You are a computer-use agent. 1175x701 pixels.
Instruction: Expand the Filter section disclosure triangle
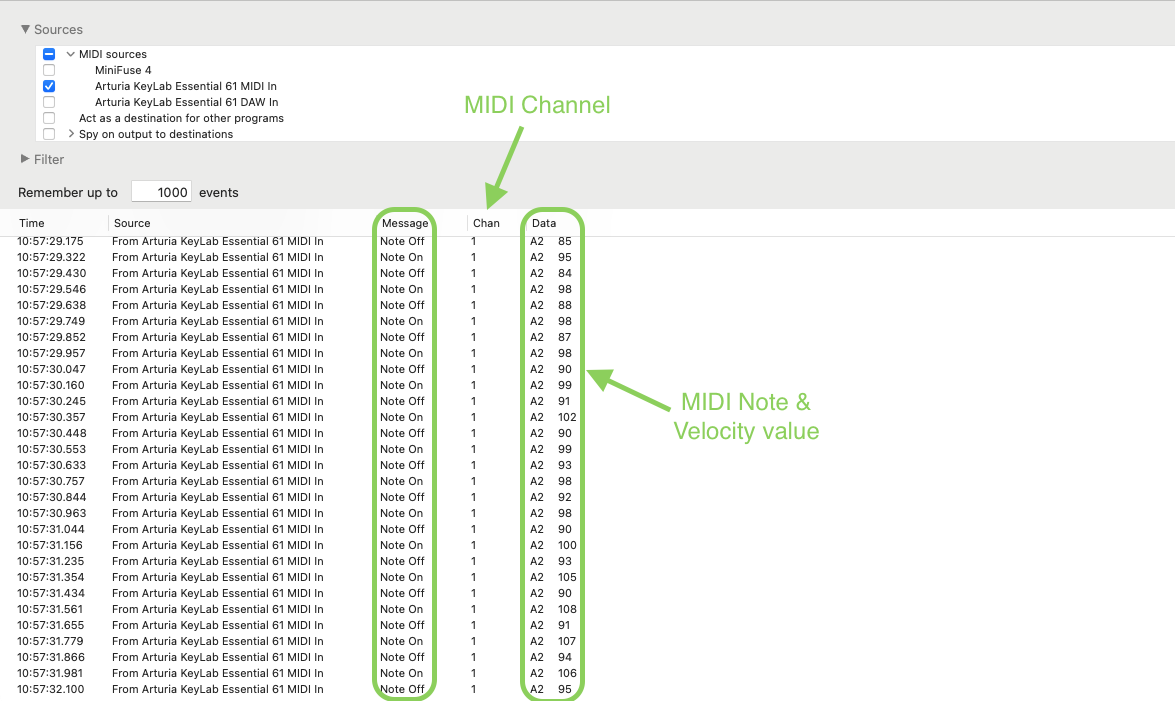[x=25, y=159]
